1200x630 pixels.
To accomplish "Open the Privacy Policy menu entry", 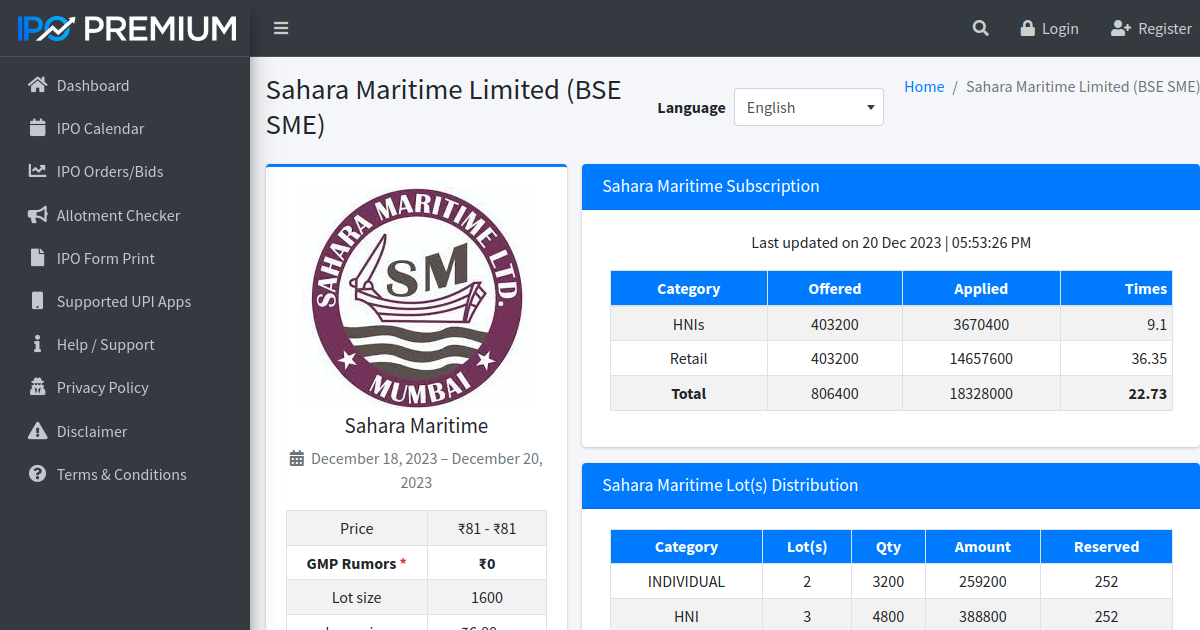I will [100, 387].
